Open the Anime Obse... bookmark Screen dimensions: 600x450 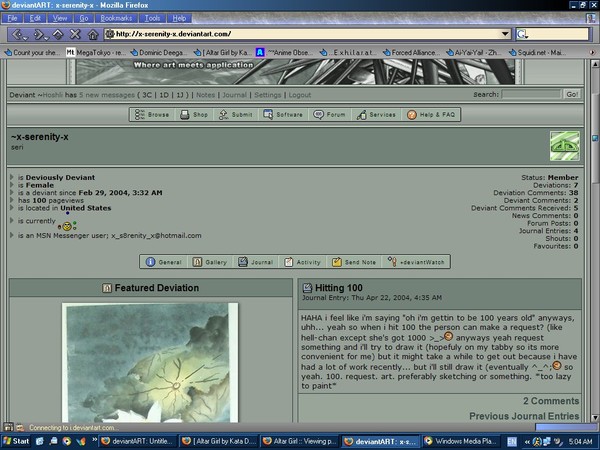(284, 52)
